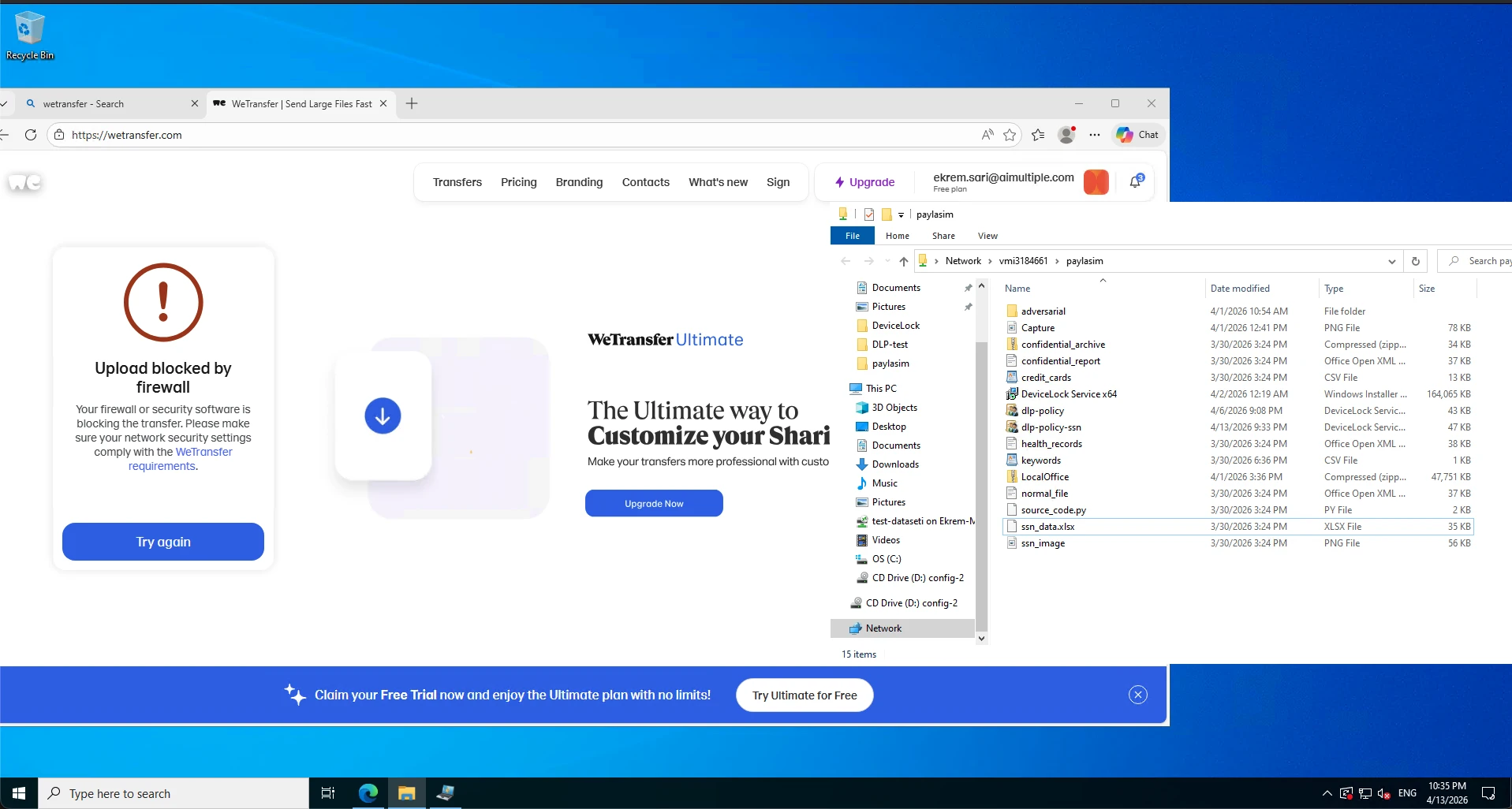This screenshot has height=809, width=1512.
Task: Open Edge Settings and more ellipsis
Action: 1095,135
